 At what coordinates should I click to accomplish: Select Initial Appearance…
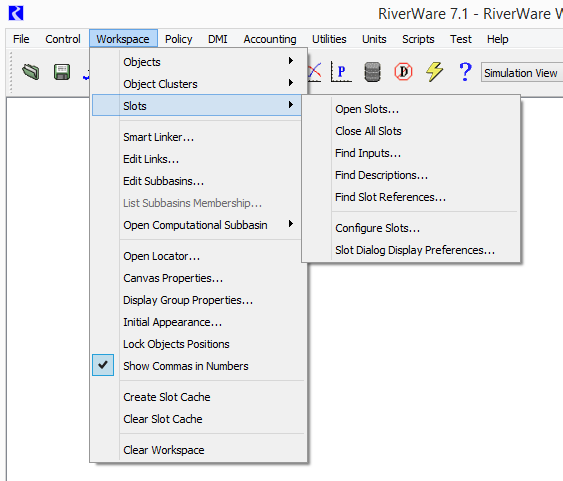tap(196, 322)
